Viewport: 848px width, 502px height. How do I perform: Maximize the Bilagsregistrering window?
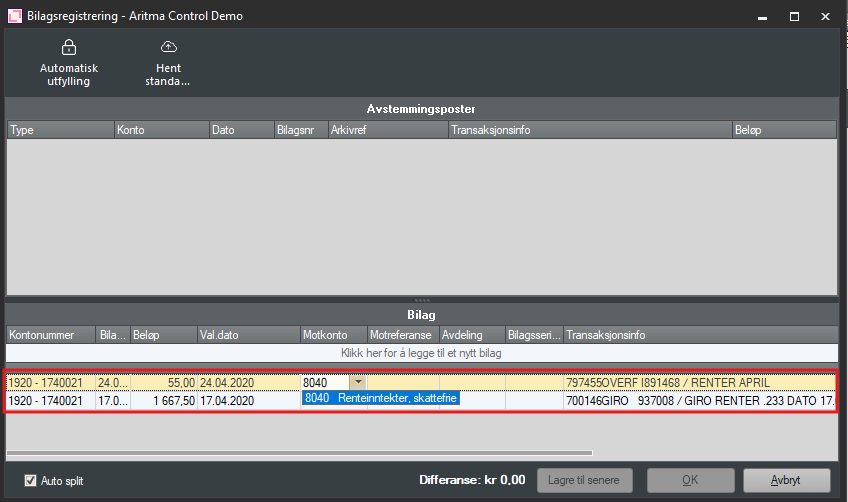[793, 16]
